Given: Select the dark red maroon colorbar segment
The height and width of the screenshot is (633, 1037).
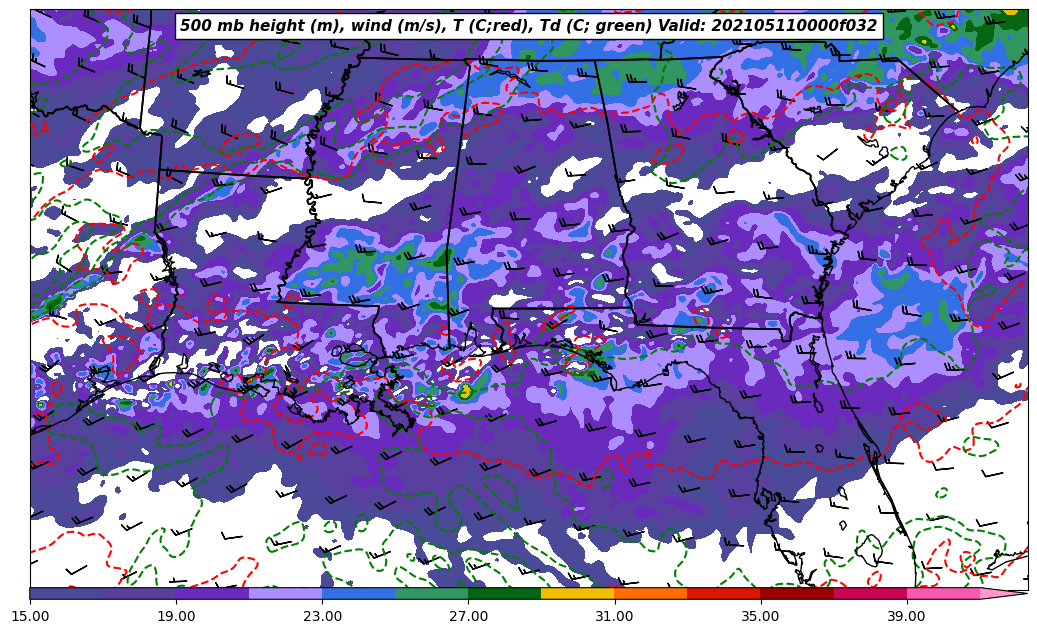Looking at the screenshot, I should 796,593.
